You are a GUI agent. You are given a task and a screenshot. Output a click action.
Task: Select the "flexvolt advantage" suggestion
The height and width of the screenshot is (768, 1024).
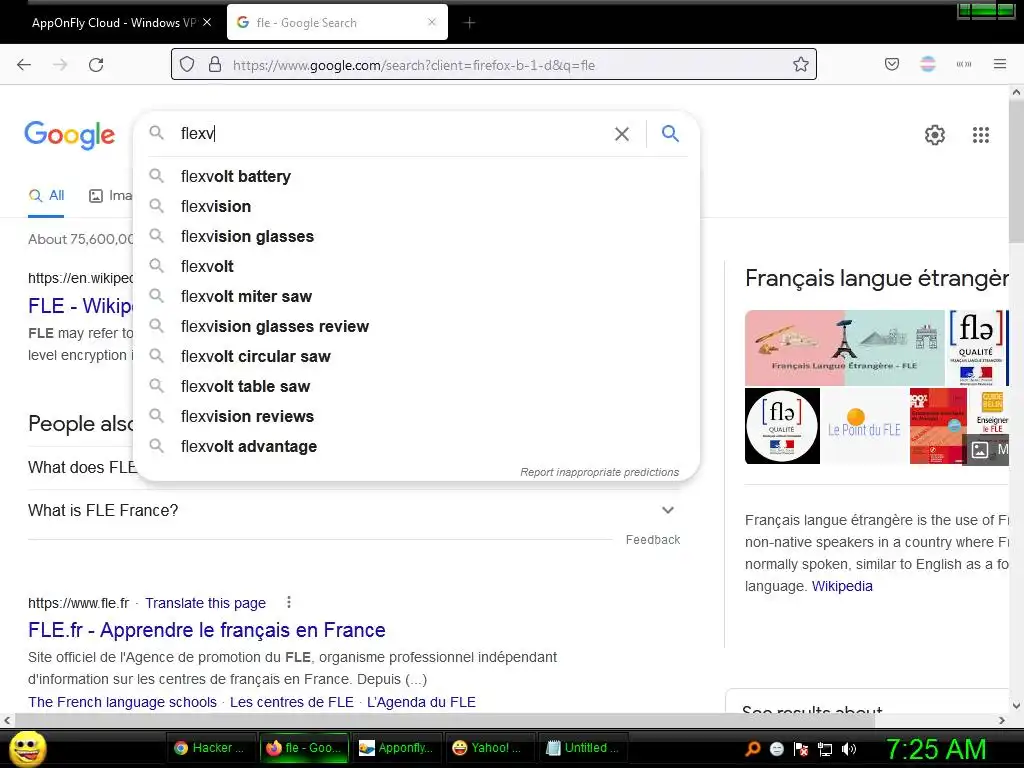[416, 447]
